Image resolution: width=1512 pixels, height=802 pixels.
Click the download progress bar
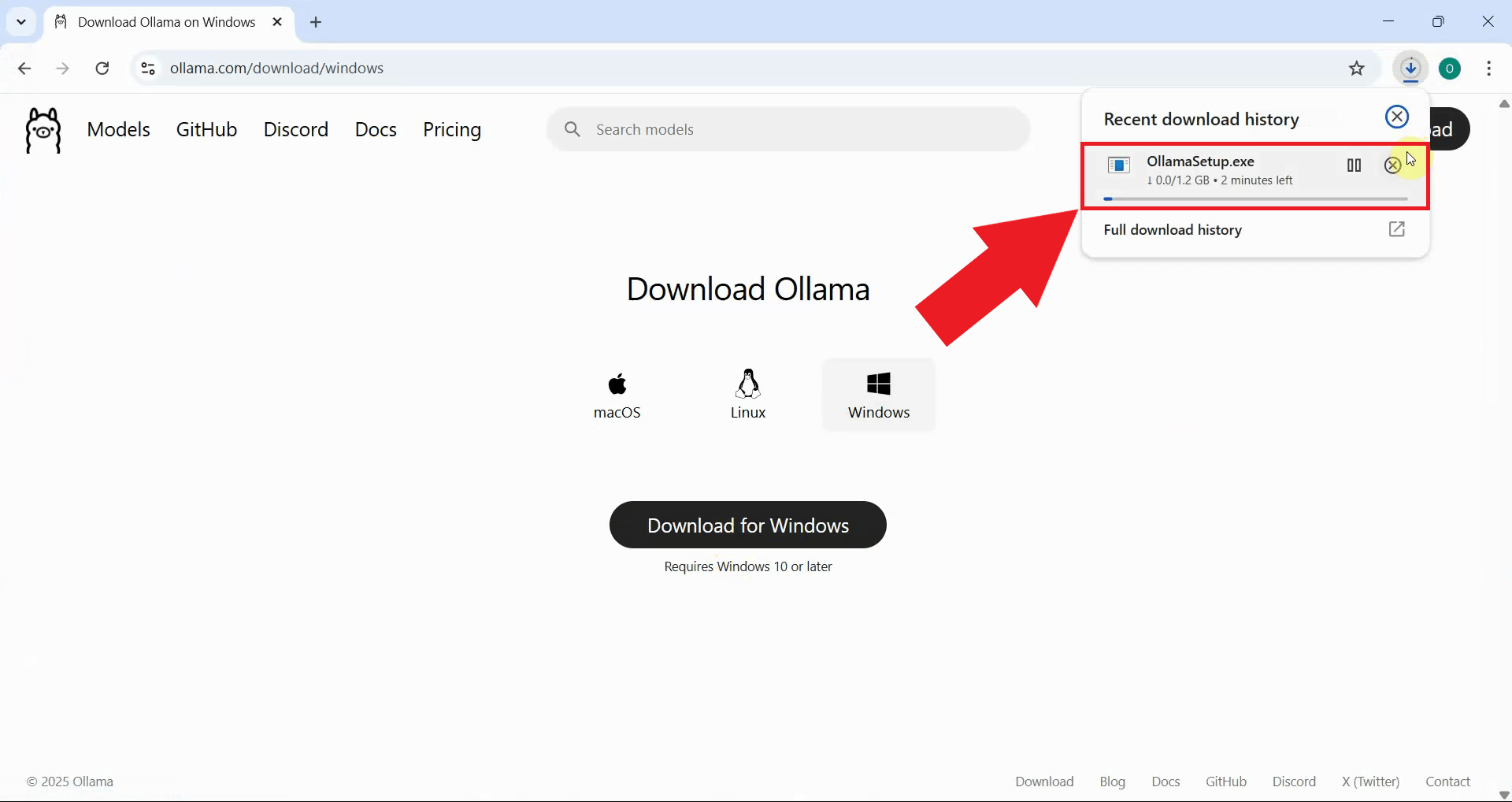click(x=1254, y=199)
